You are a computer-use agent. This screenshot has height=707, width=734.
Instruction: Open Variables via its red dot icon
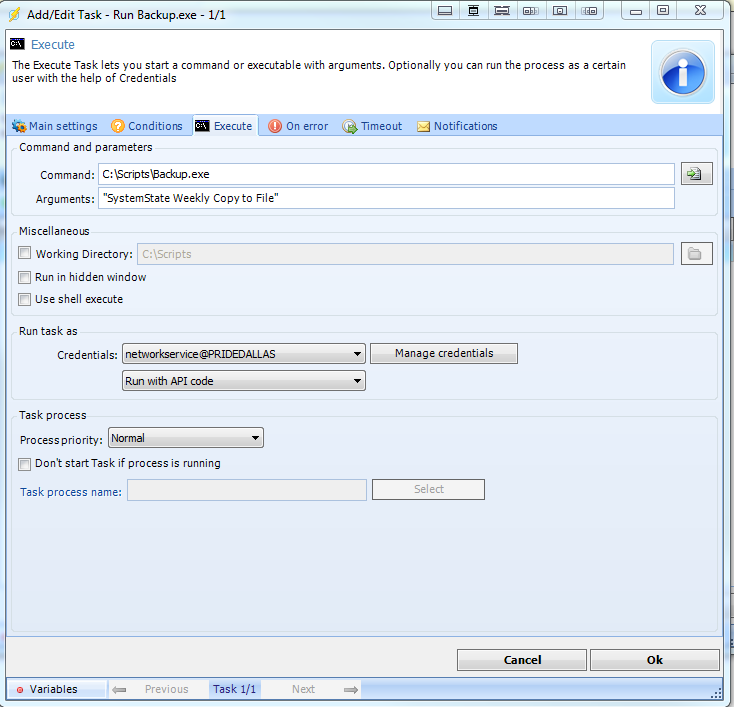tap(19, 690)
